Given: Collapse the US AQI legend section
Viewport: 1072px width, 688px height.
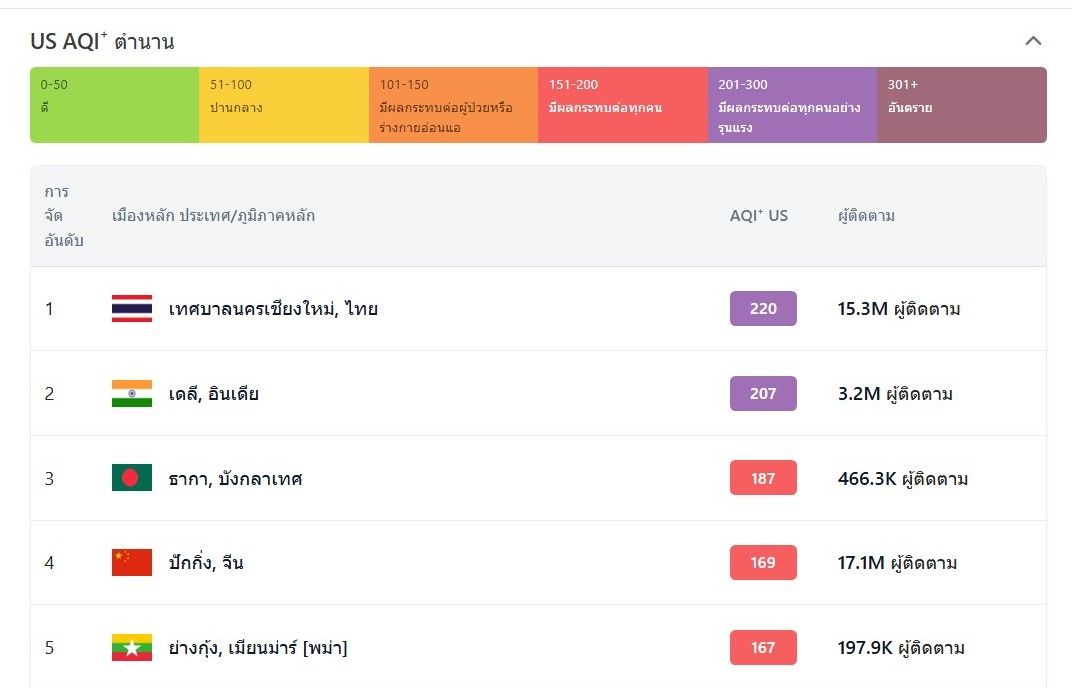Looking at the screenshot, I should coord(1033,41).
